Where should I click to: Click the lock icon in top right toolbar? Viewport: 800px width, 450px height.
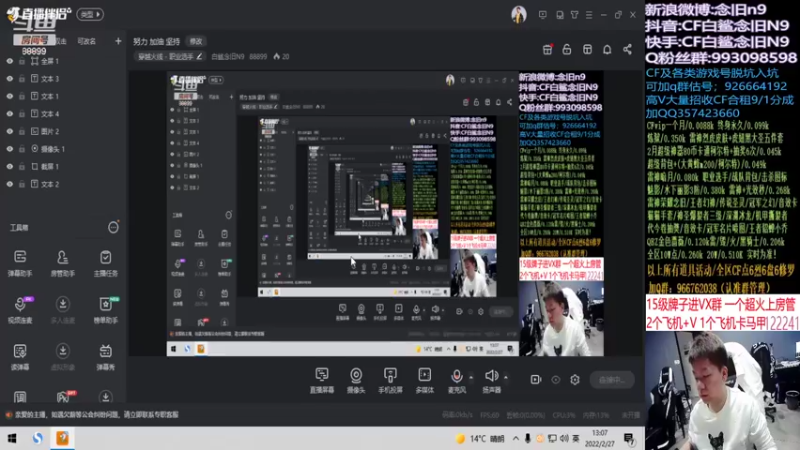click(x=567, y=49)
